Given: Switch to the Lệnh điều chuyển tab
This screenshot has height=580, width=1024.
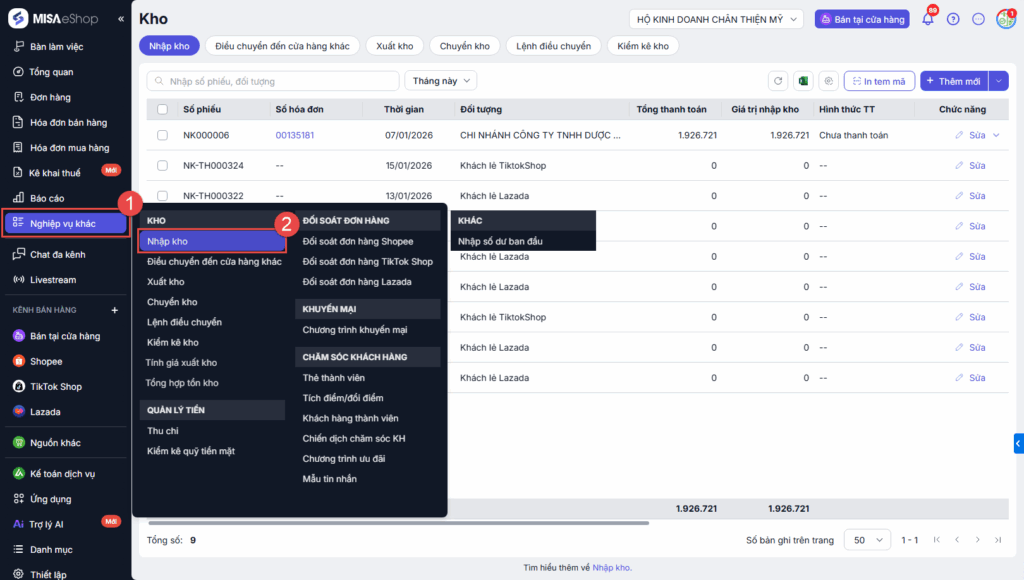Looking at the screenshot, I should (x=553, y=46).
